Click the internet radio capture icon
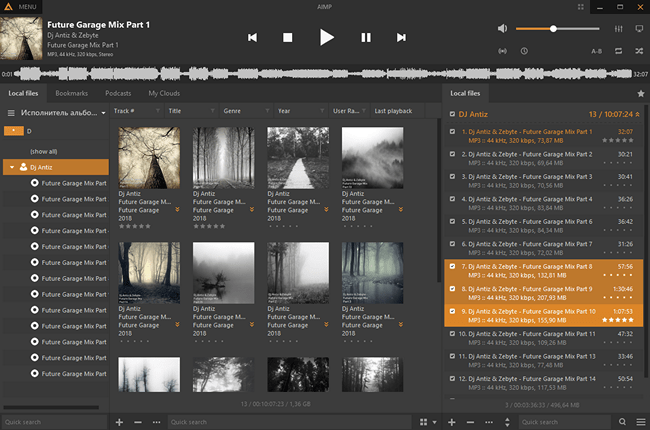The image size is (650, 430). coord(503,49)
